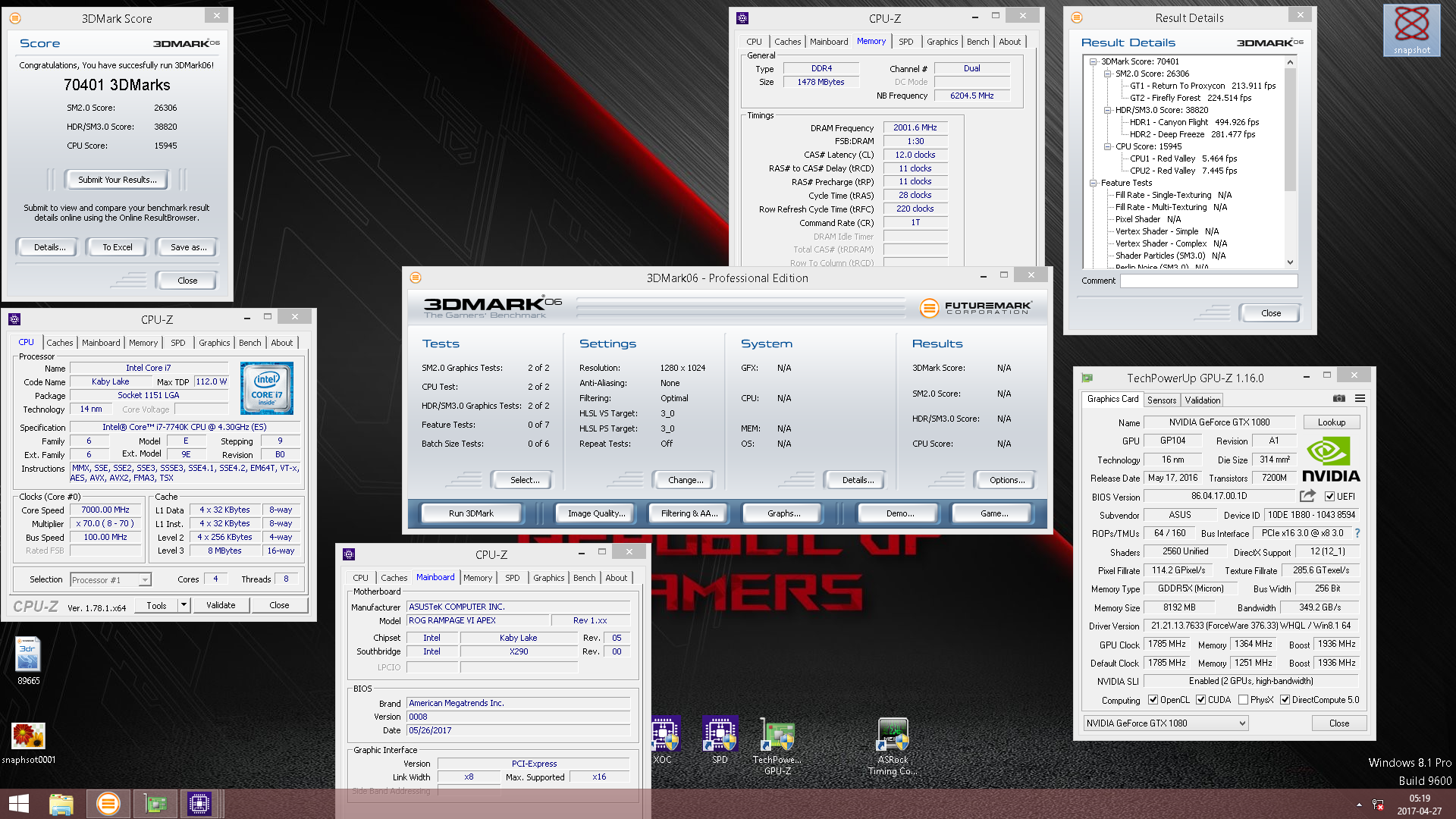Collapse the 3DMark Score: 70401 tree node

coord(1093,61)
